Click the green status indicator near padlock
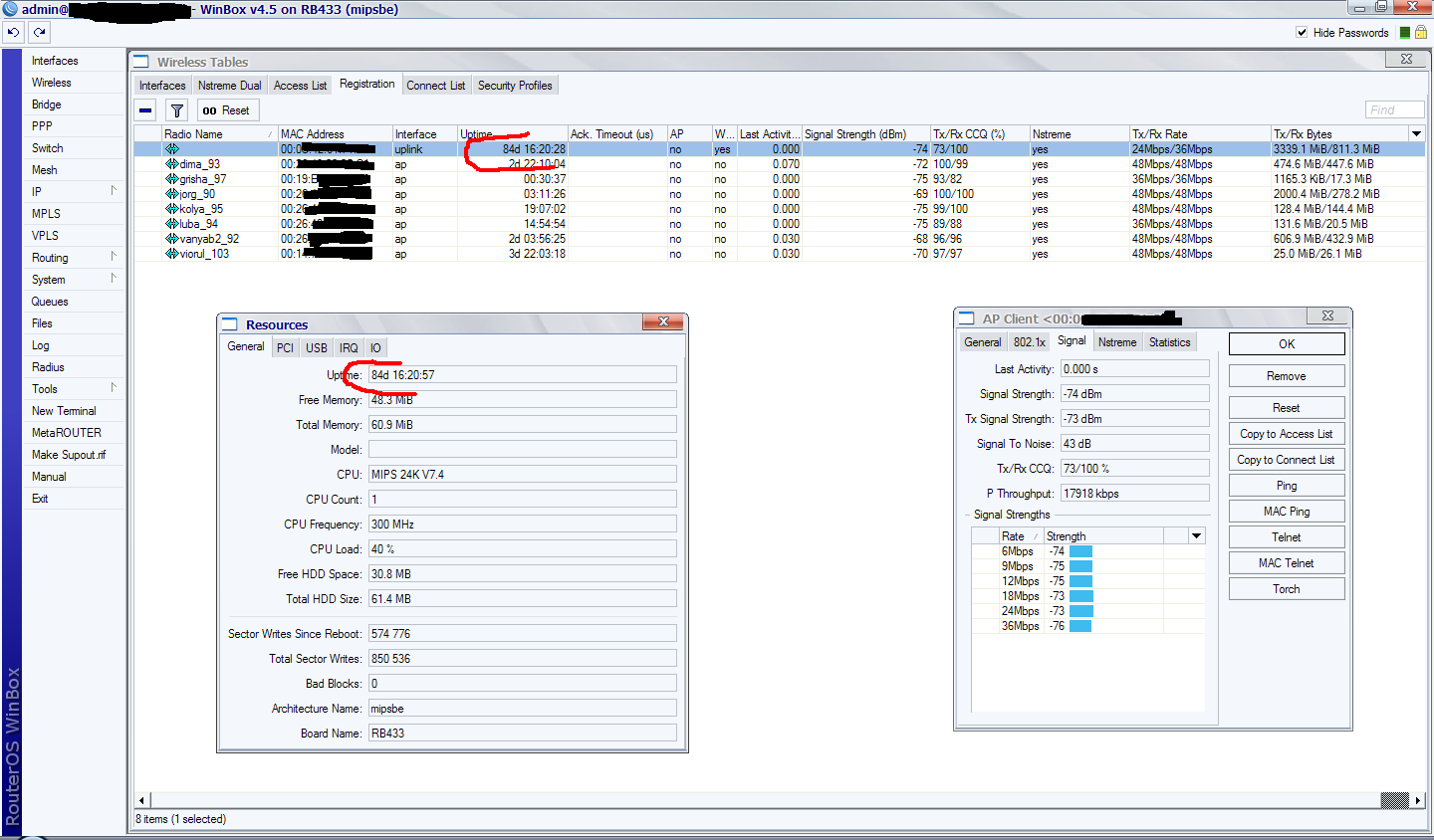This screenshot has width=1434, height=840. tap(1405, 33)
